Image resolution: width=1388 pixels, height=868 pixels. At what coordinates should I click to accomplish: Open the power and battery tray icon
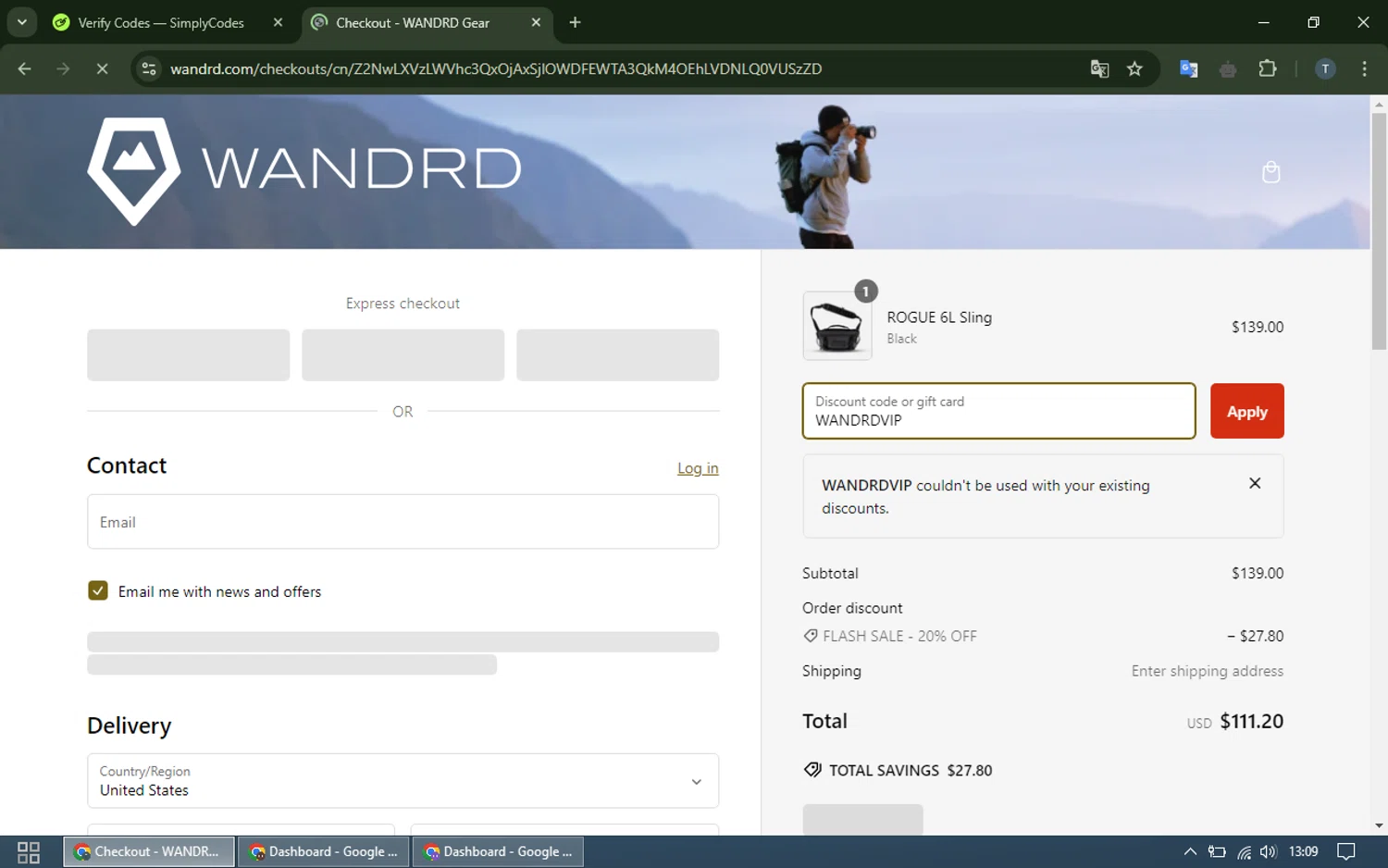point(1217,851)
